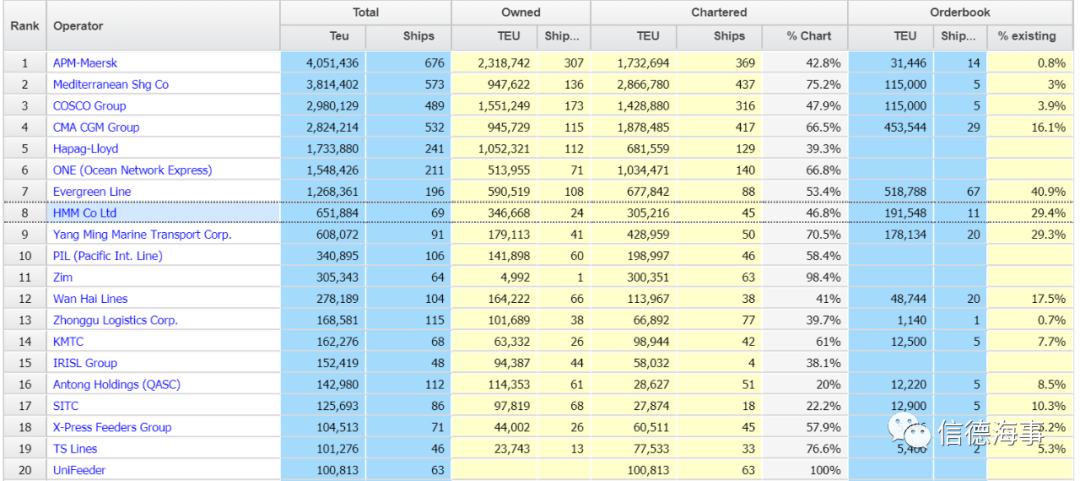Sort by Chartered Ships column header
This screenshot has height=481, width=1080.
pos(720,37)
